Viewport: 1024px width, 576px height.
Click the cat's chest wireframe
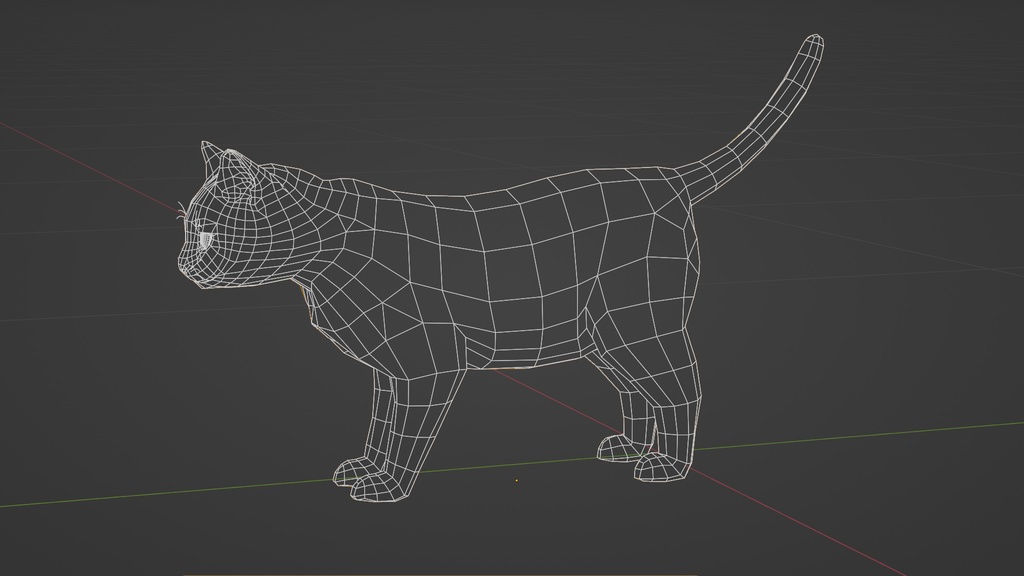pos(330,320)
